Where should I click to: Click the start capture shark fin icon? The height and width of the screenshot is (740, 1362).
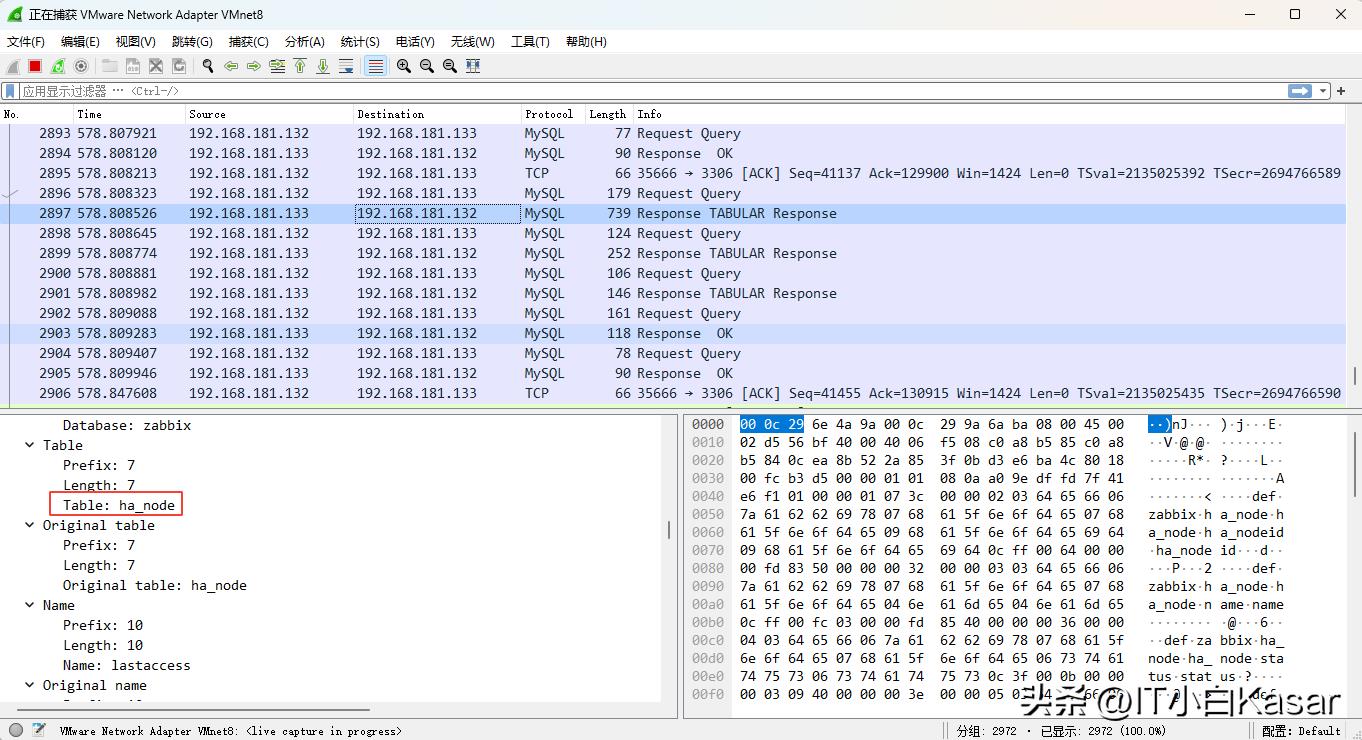pyautogui.click(x=13, y=66)
